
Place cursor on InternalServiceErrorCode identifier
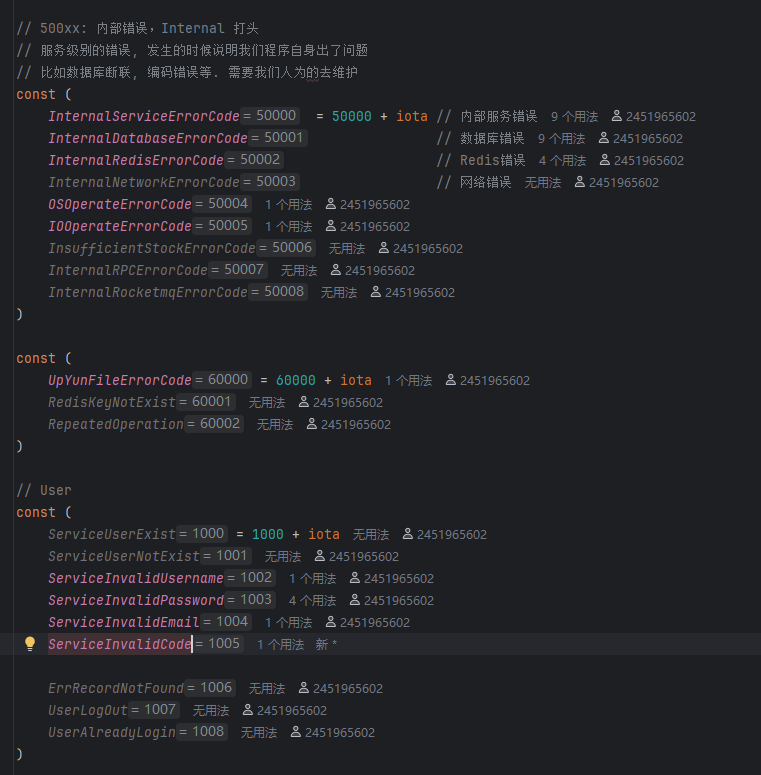[144, 116]
